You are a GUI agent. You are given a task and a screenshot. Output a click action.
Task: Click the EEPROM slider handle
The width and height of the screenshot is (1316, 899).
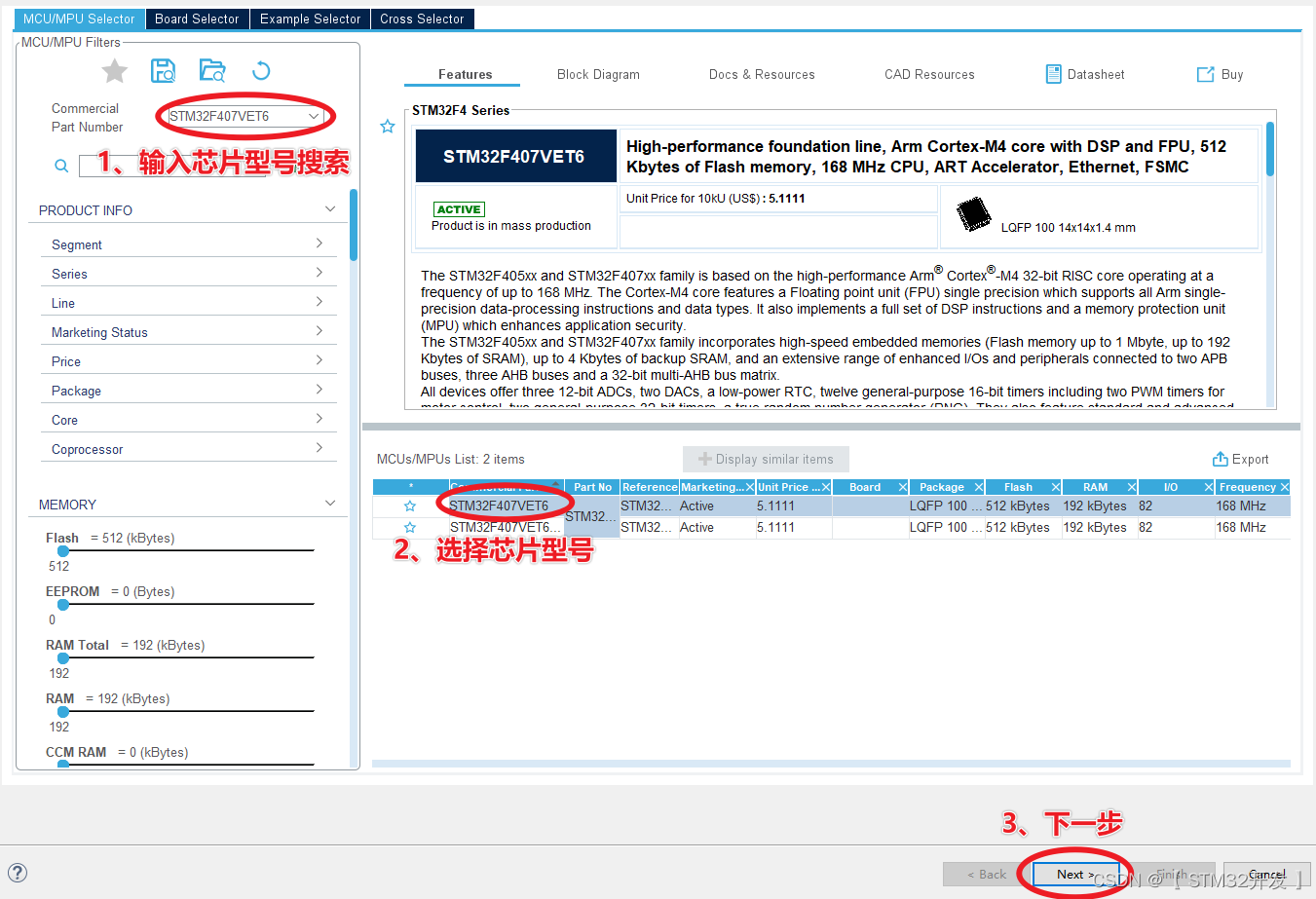tap(63, 605)
